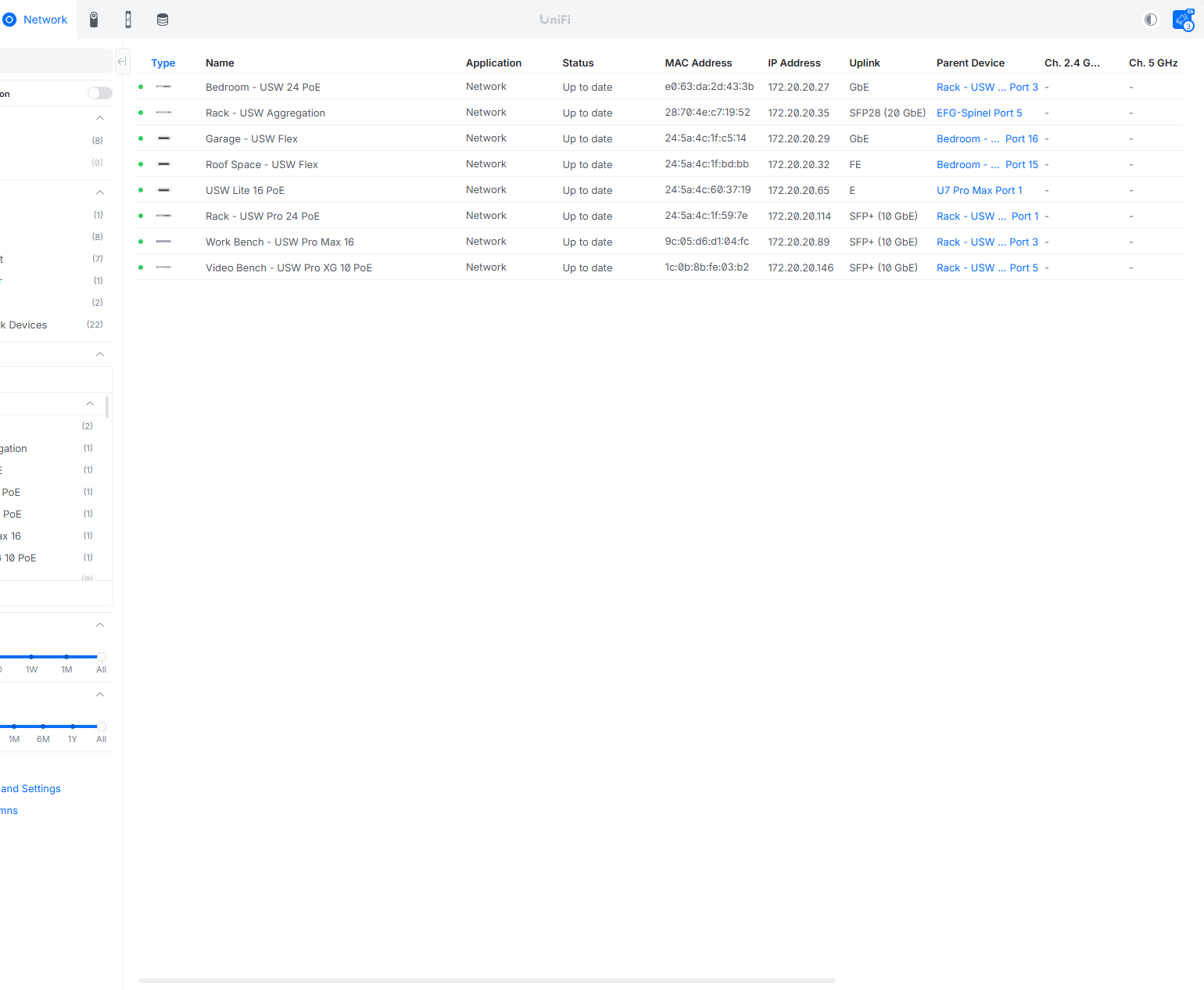The width and height of the screenshot is (1204, 990).
Task: Click device icon for Rack - USW Pro 24 PoE
Action: [163, 216]
